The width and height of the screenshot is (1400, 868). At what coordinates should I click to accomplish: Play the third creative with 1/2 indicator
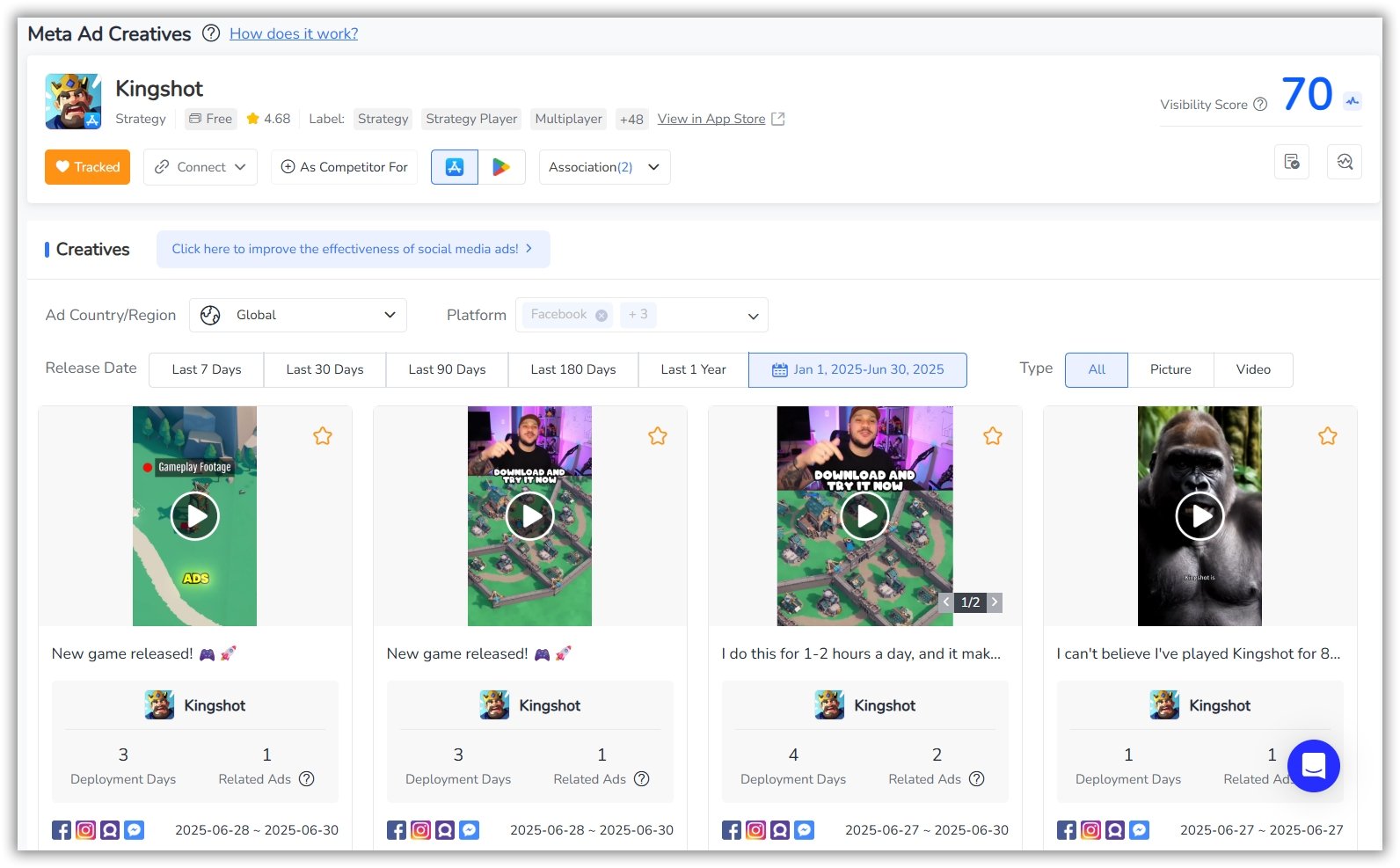point(865,516)
